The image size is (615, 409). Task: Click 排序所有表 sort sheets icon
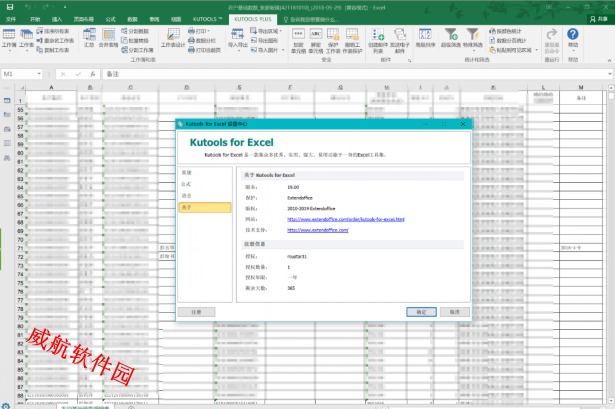53,31
